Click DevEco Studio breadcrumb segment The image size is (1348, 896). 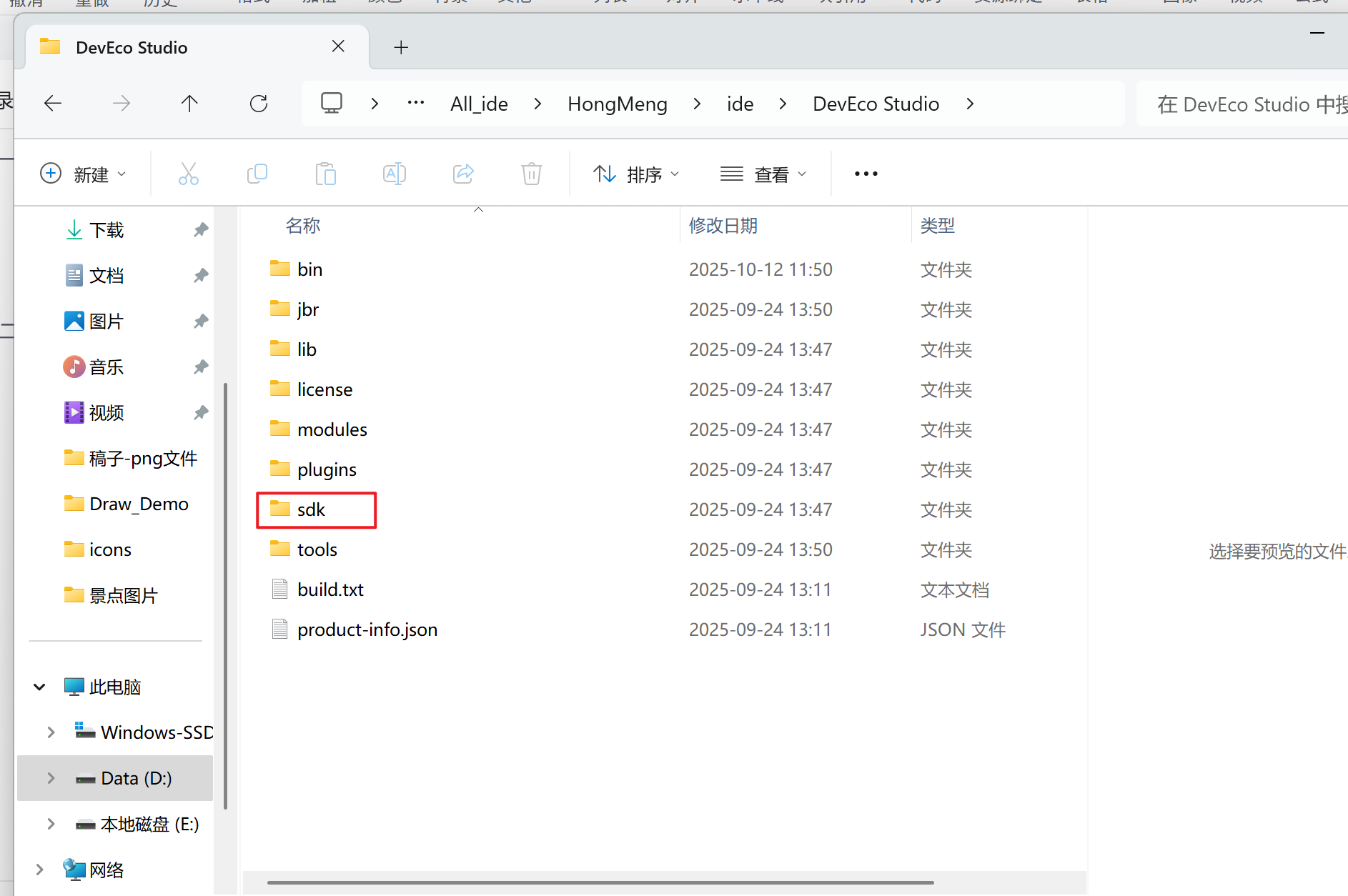click(876, 104)
